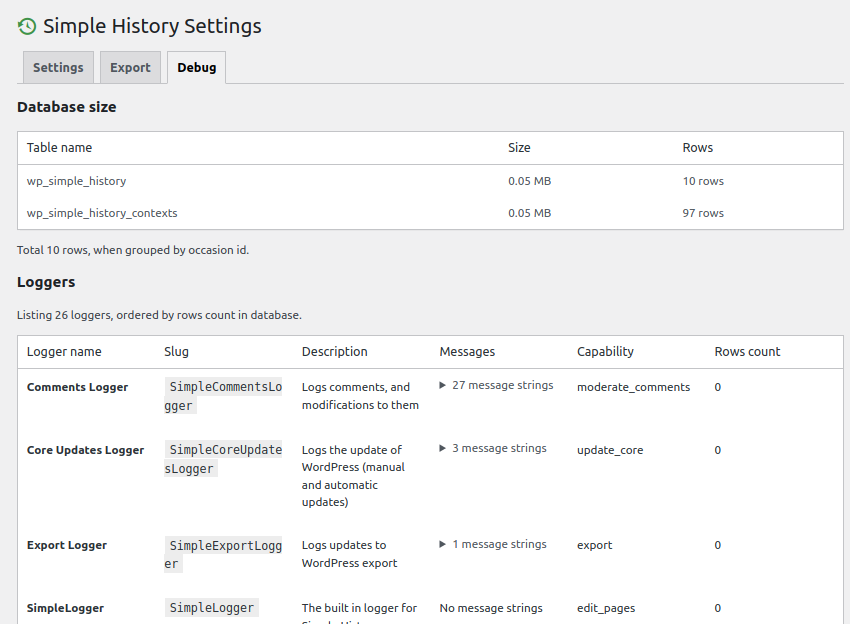Click the Logger name column header
Viewport: 850px width, 624px height.
point(64,351)
